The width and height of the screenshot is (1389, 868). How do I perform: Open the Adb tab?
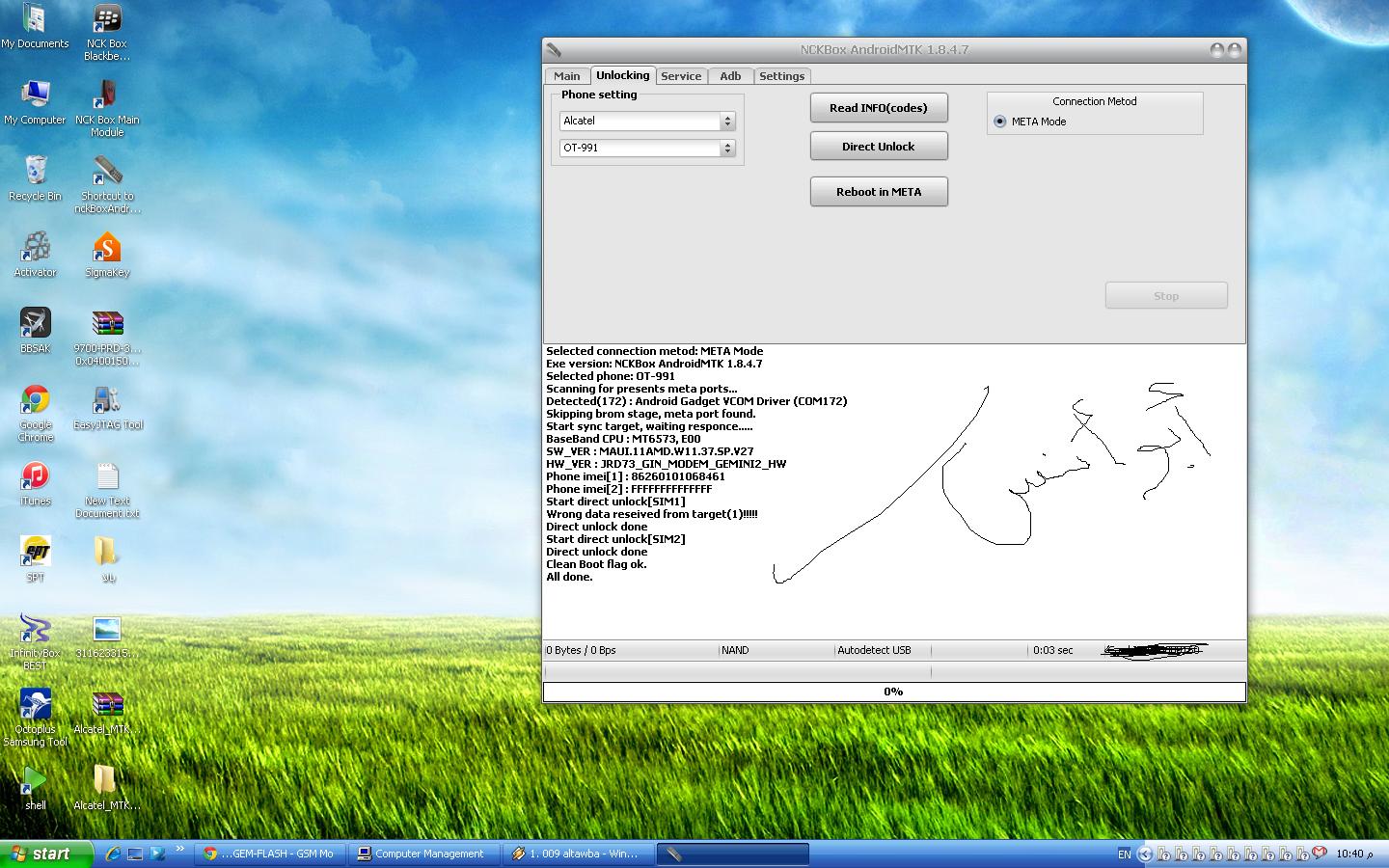[x=730, y=76]
